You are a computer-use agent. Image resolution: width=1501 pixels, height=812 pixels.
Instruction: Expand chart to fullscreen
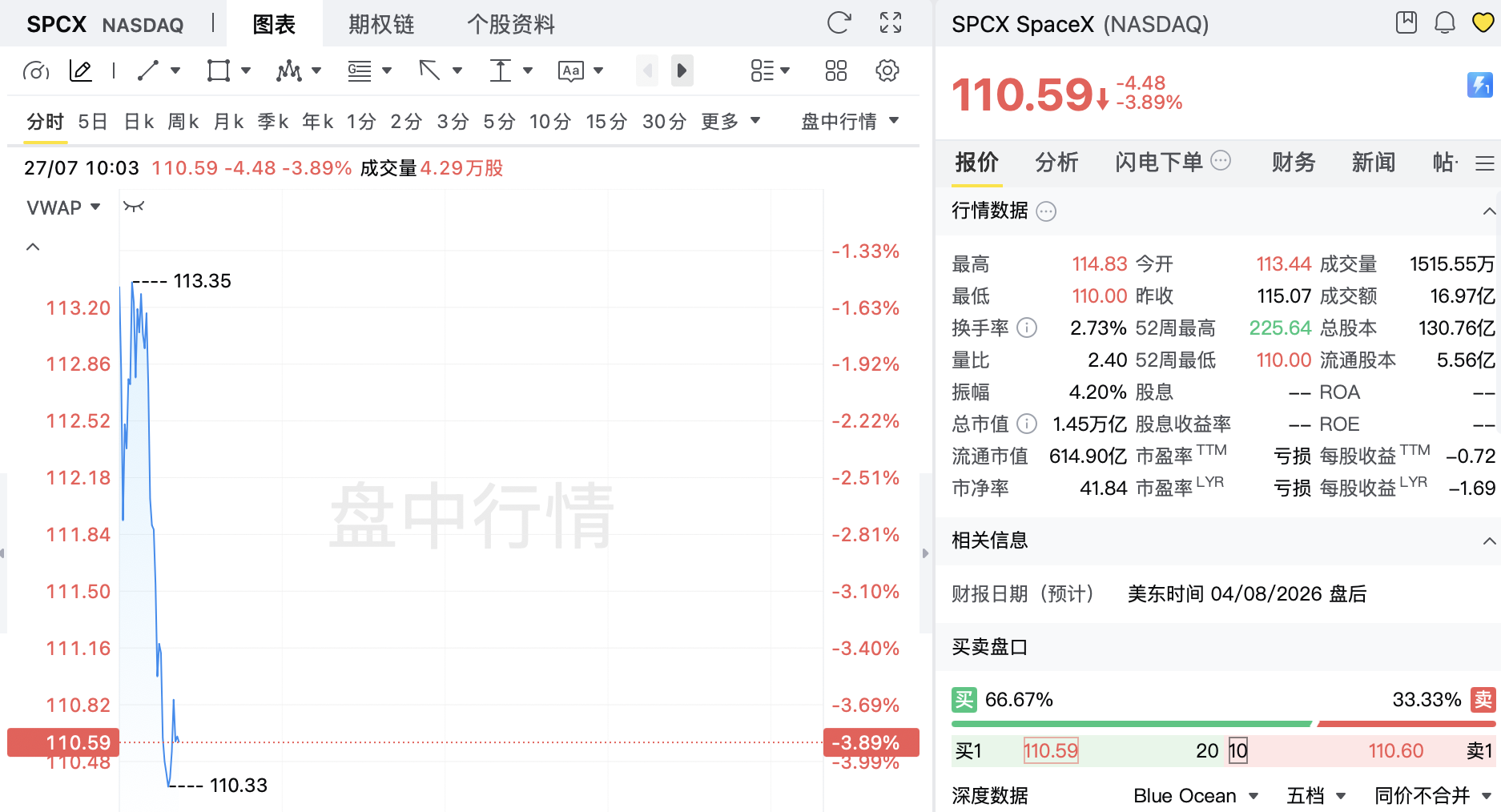coord(891,22)
